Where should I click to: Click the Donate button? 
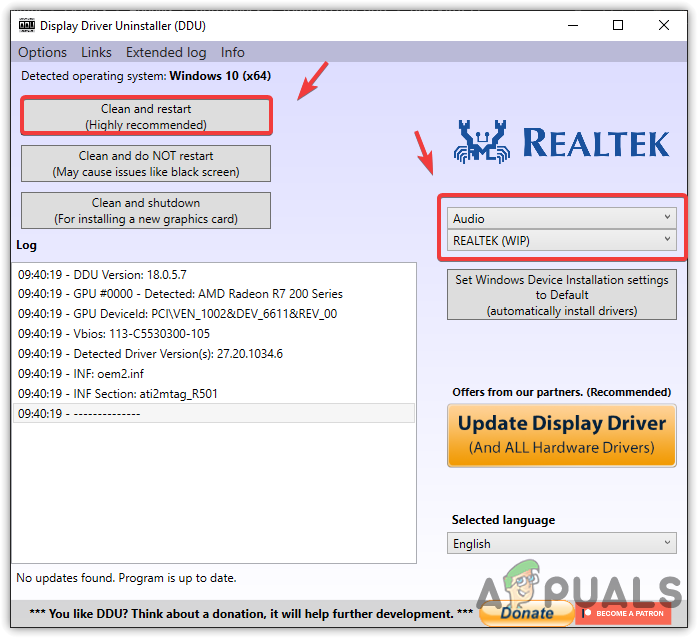point(527,613)
